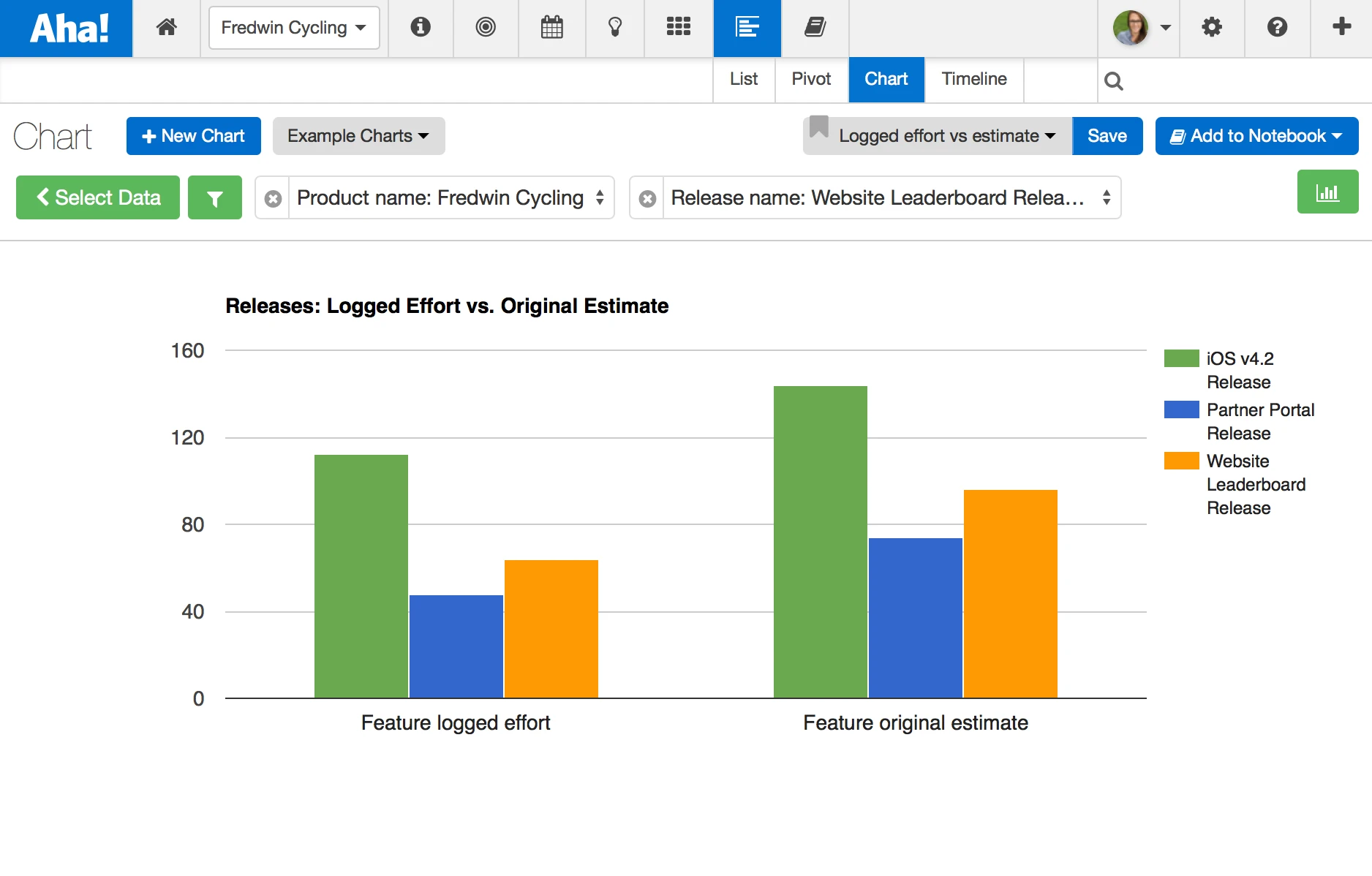Click the iOS v4.2 Release green legend swatch

tap(1182, 358)
